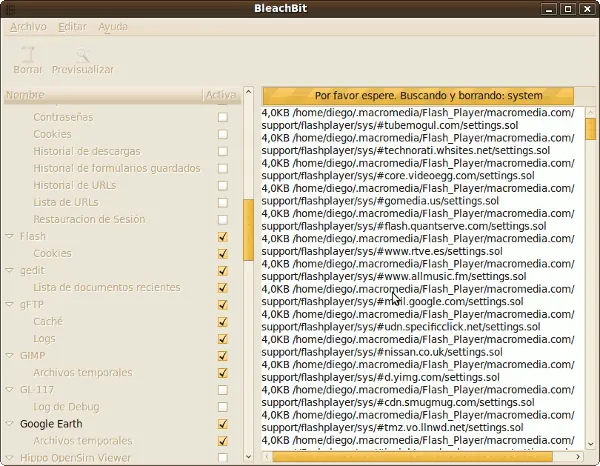Enable Historial de formularios guardados checkbox
The image size is (600, 466).
223,168
